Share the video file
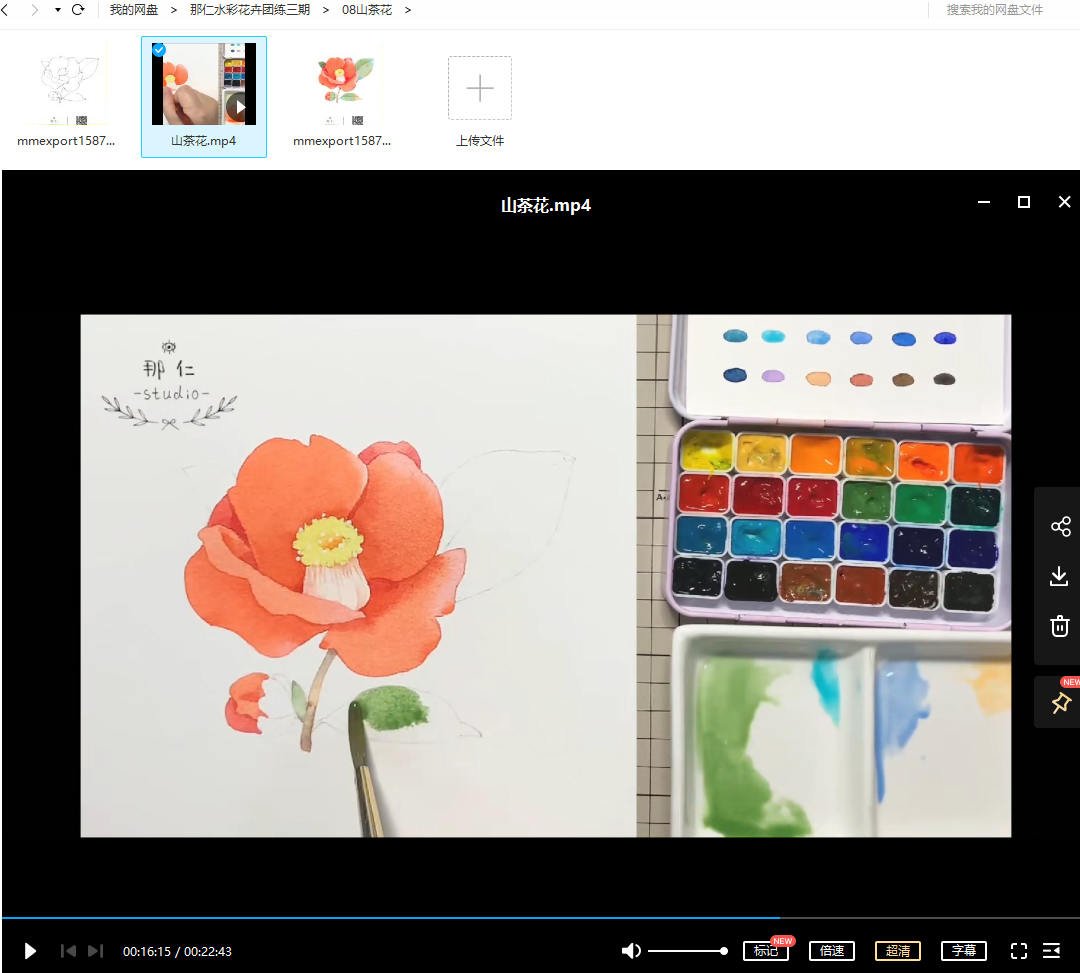This screenshot has width=1080, height=973. [1060, 527]
